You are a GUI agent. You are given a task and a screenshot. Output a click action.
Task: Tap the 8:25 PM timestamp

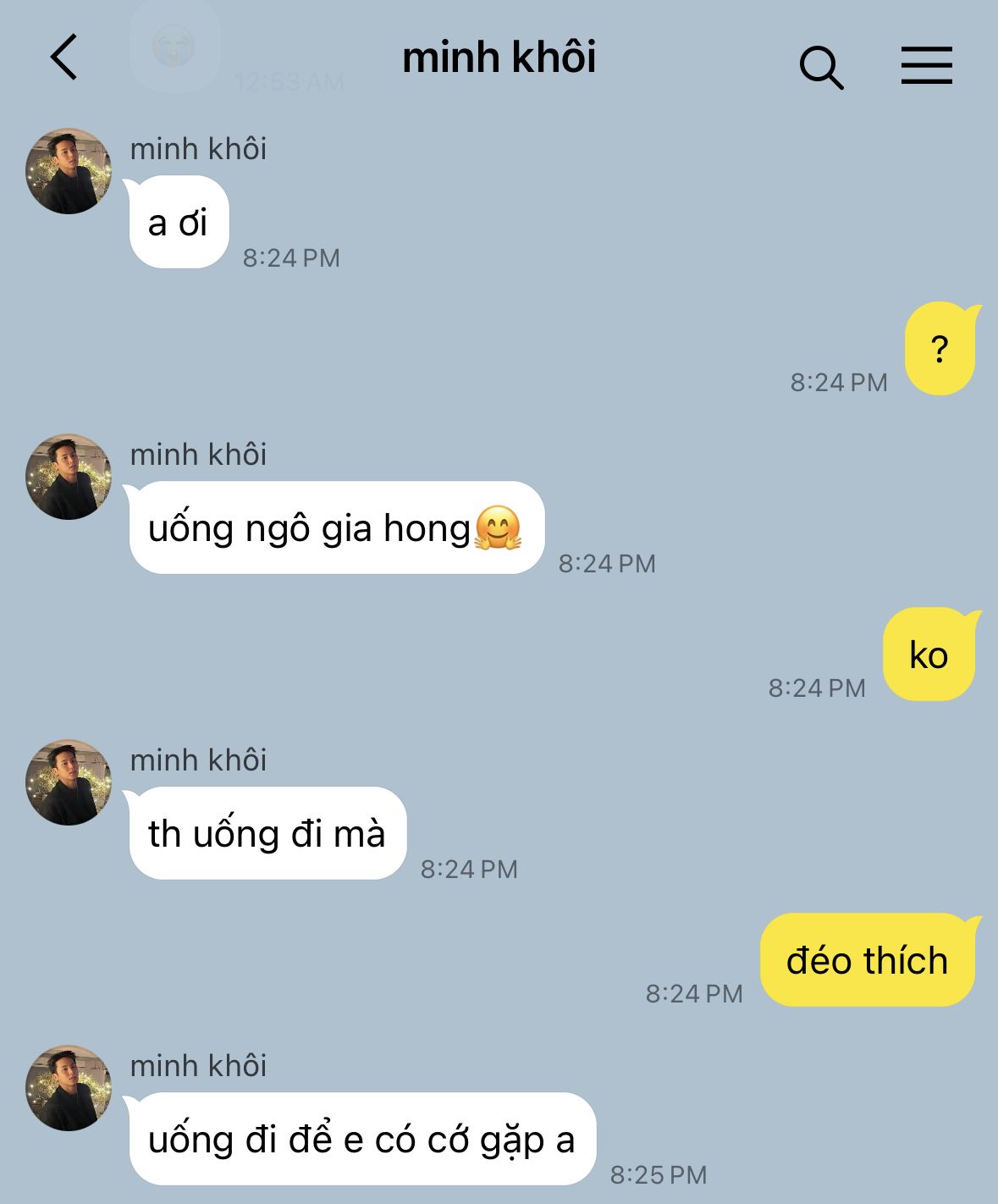point(659,1174)
